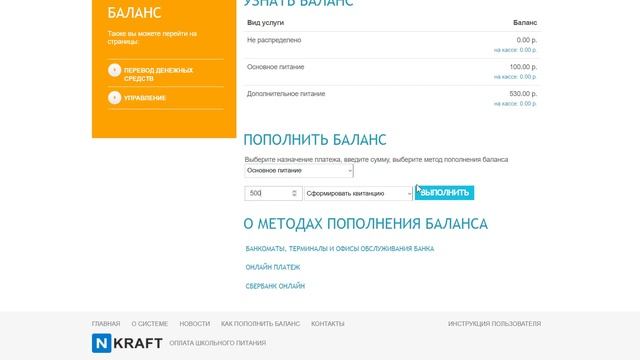Image resolution: width=640 pixels, height=360 pixels.
Task: Open the СБЕРБАНК ОНЛАЙН link
Action: click(x=275, y=286)
